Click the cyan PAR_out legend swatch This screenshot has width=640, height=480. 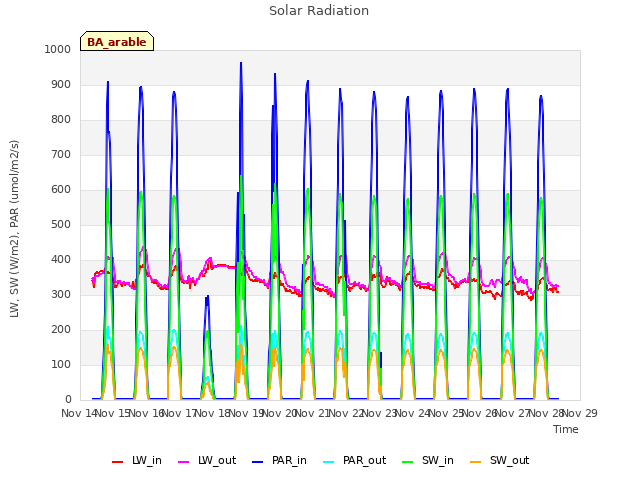click(329, 462)
